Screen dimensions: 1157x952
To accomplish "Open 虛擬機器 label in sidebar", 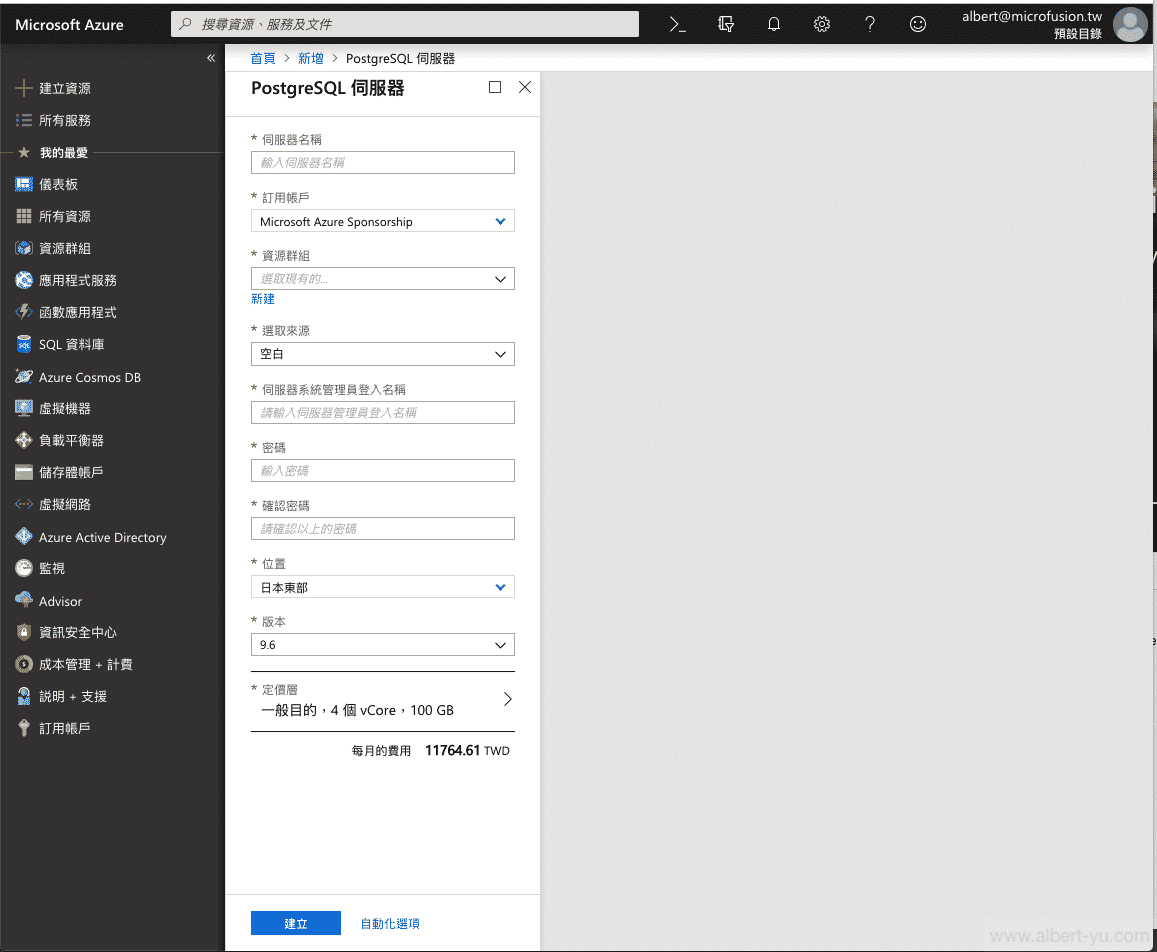I will (x=65, y=408).
